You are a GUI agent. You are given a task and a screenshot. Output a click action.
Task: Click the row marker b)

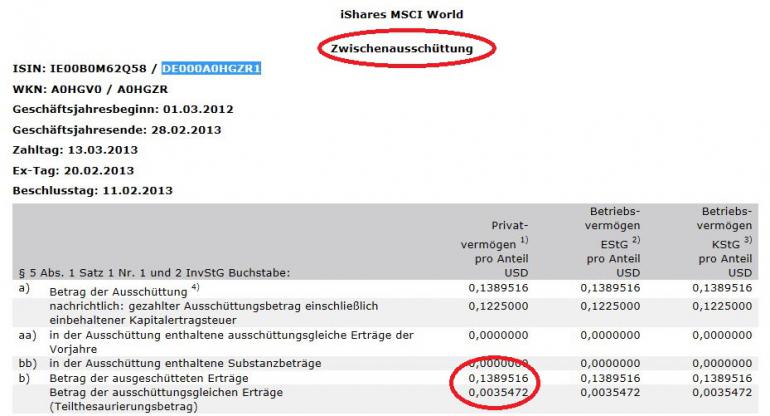click(x=24, y=378)
